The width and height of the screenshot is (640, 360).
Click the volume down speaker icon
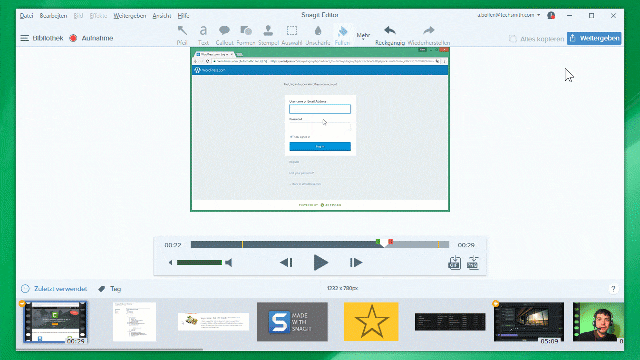point(171,262)
